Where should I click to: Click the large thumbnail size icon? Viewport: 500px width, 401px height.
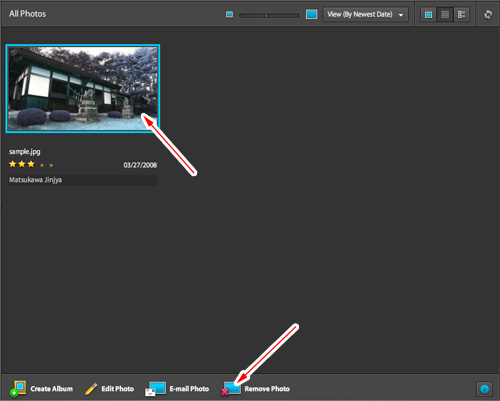311,14
